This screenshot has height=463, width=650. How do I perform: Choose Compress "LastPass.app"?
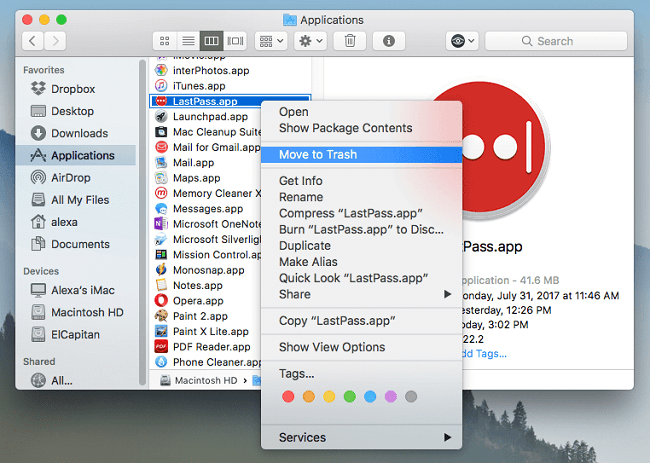point(361,213)
